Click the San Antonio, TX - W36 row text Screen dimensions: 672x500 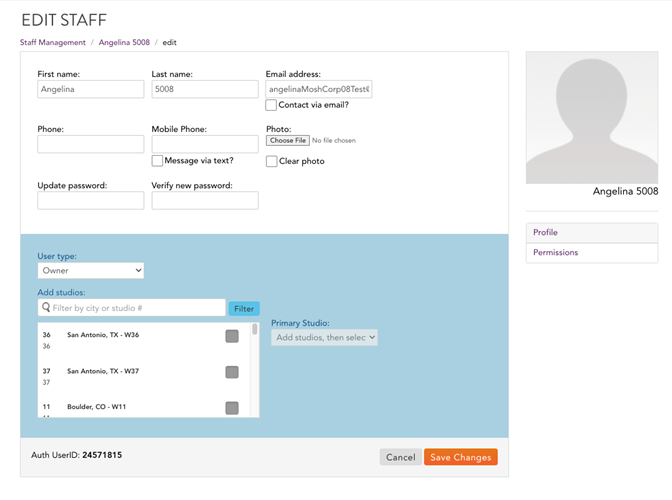pyautogui.click(x=103, y=335)
